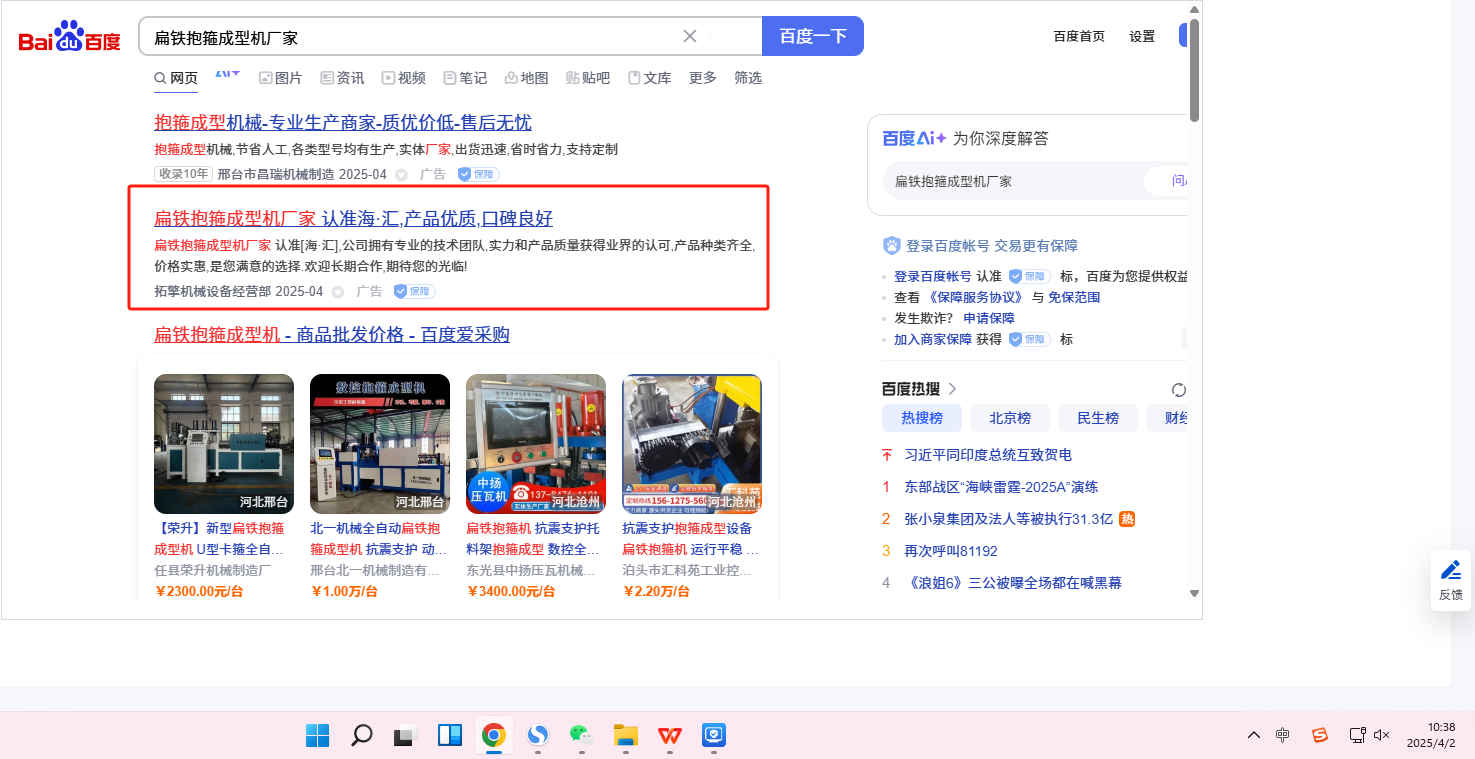Image resolution: width=1475 pixels, height=759 pixels.
Task: Open Sogou browser from the taskbar
Action: click(x=538, y=736)
